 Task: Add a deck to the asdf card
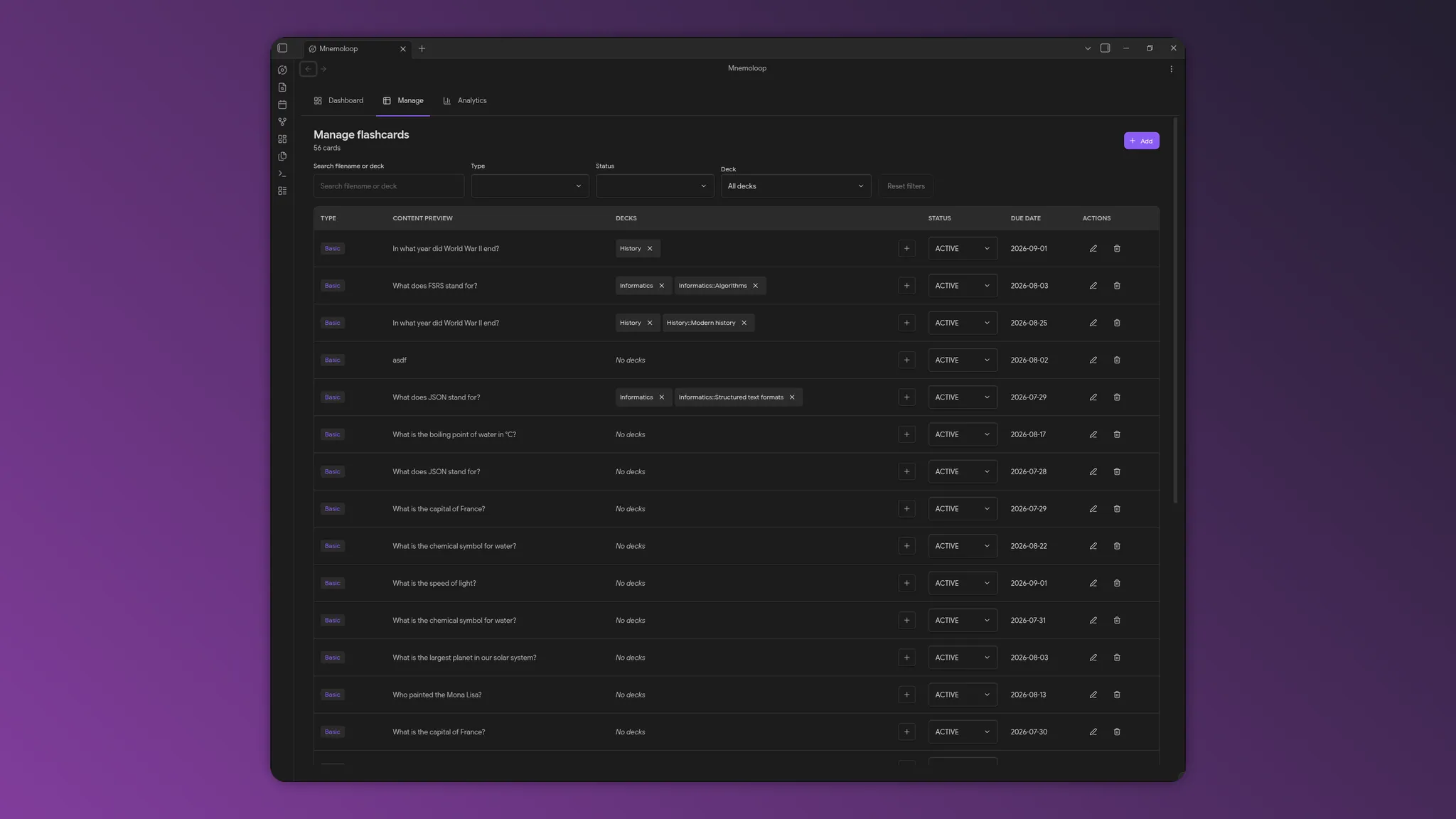(906, 360)
